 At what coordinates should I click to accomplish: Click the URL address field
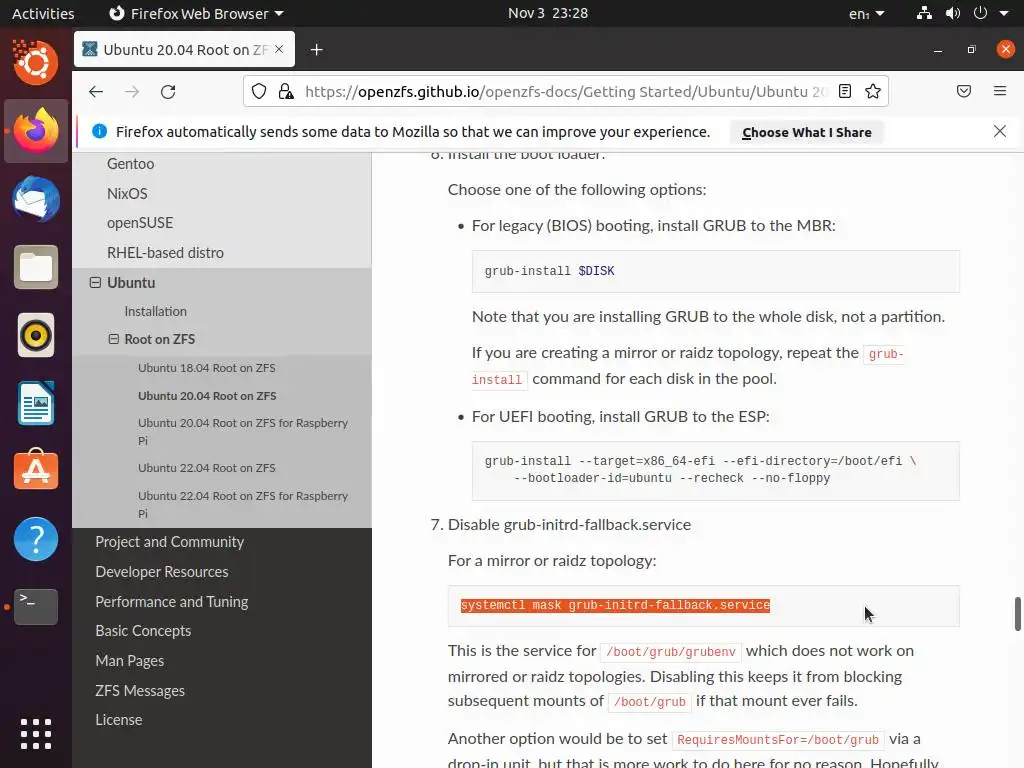point(566,91)
